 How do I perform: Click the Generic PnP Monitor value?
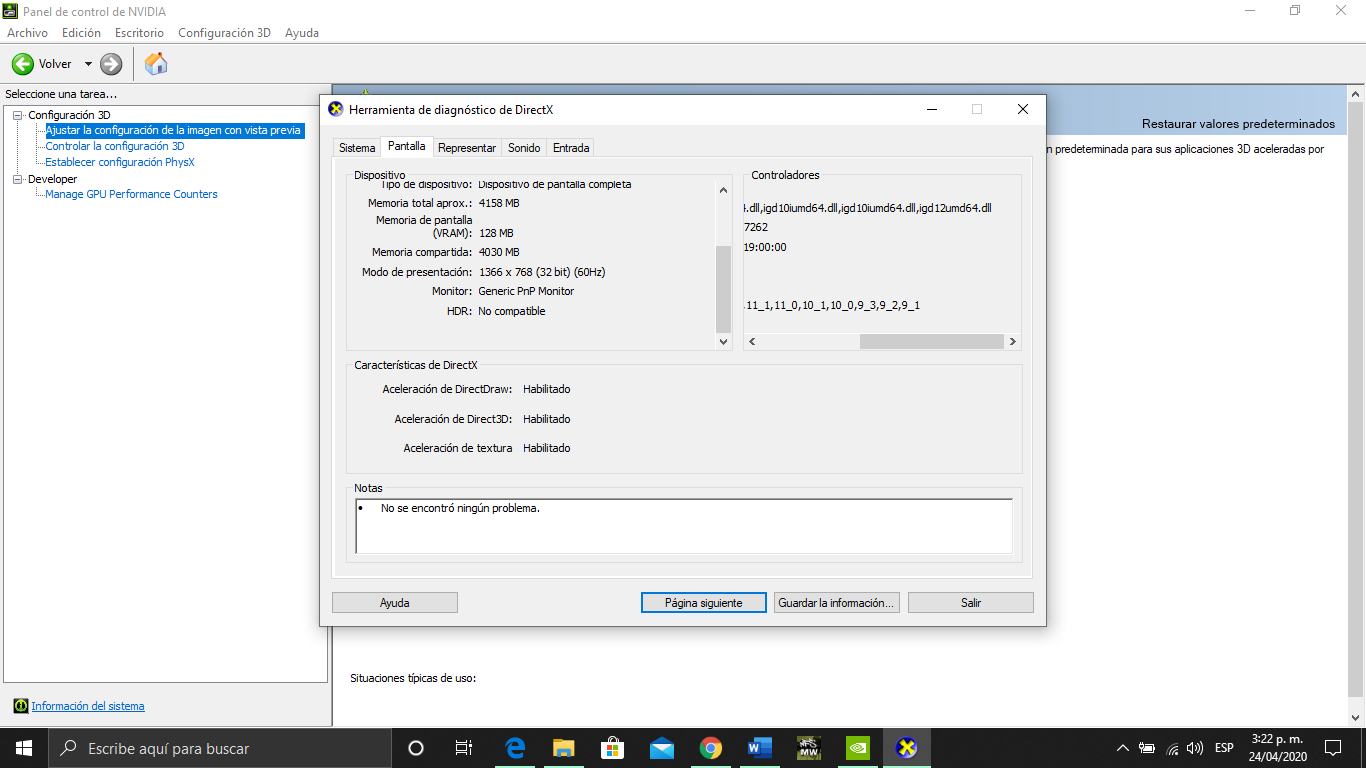526,291
